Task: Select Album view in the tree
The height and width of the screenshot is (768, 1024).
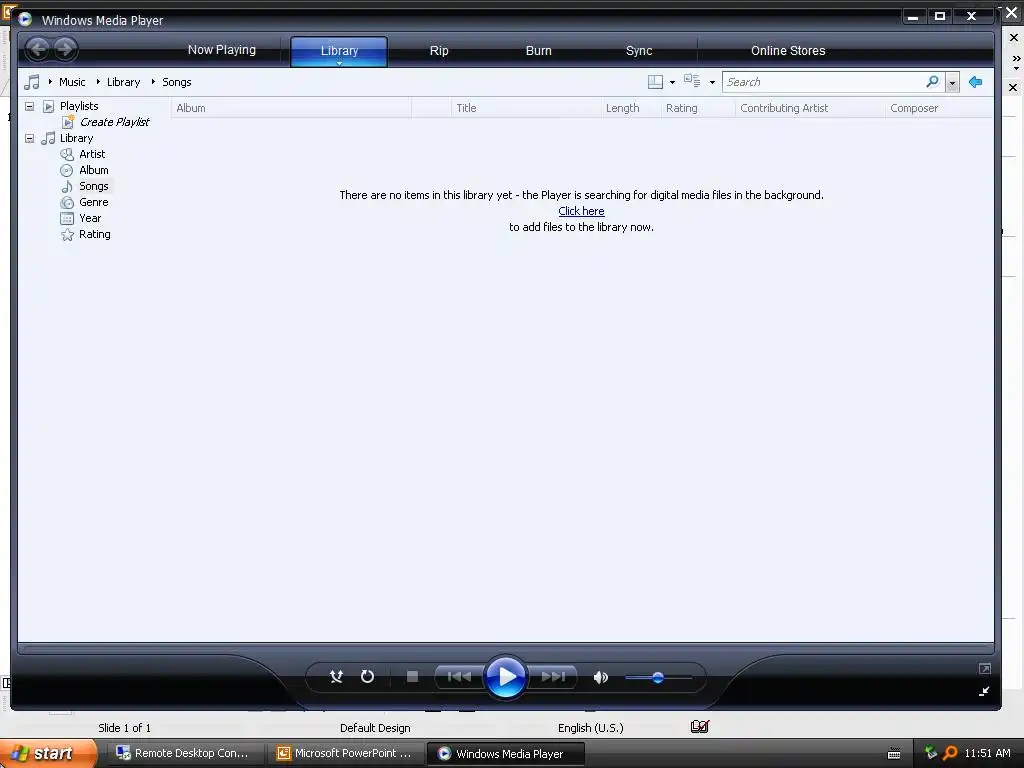Action: 93,170
